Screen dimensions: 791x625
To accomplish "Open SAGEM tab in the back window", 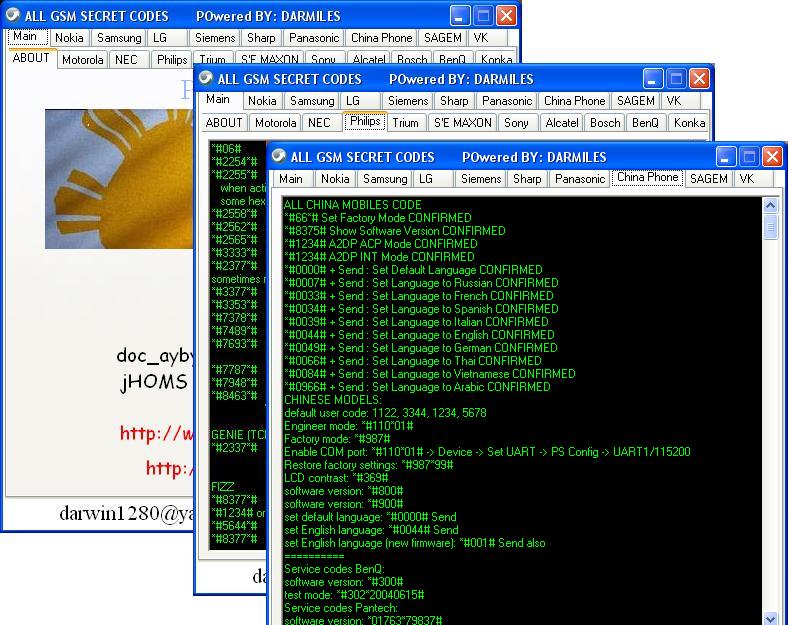I will [x=442, y=38].
